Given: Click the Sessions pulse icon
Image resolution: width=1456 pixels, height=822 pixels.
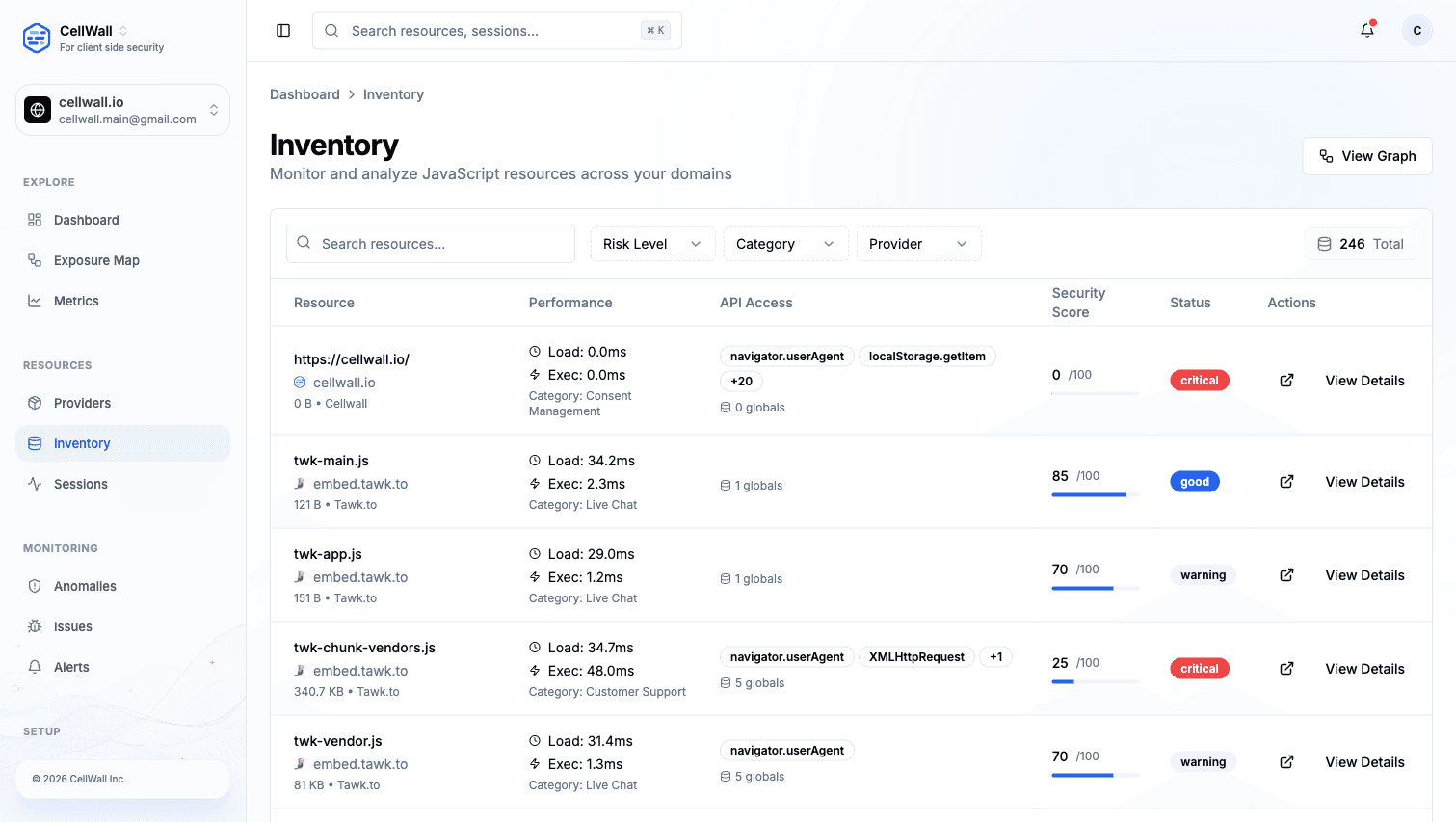Looking at the screenshot, I should point(35,484).
